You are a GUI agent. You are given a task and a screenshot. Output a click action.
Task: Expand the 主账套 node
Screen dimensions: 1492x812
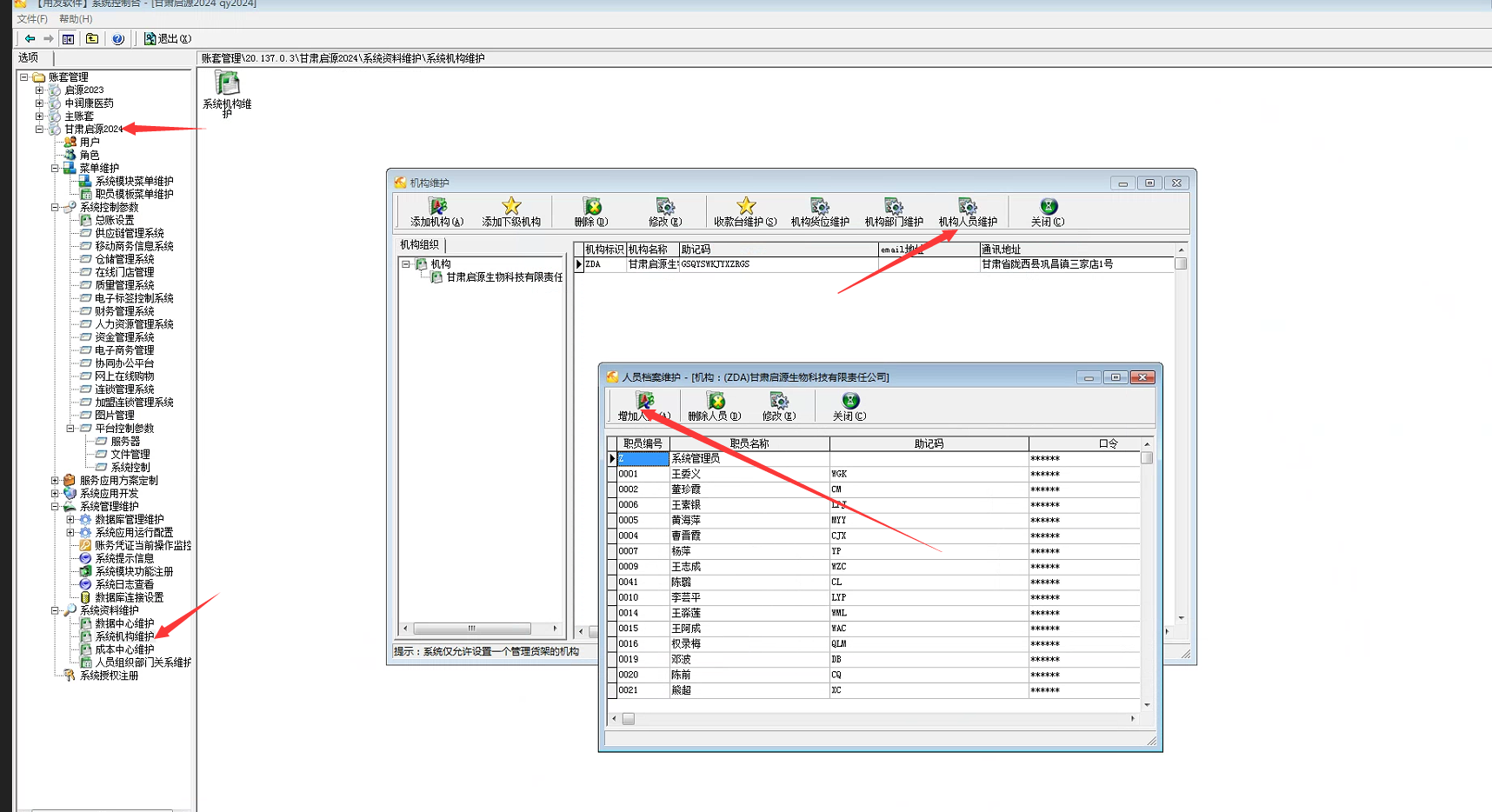[x=39, y=116]
